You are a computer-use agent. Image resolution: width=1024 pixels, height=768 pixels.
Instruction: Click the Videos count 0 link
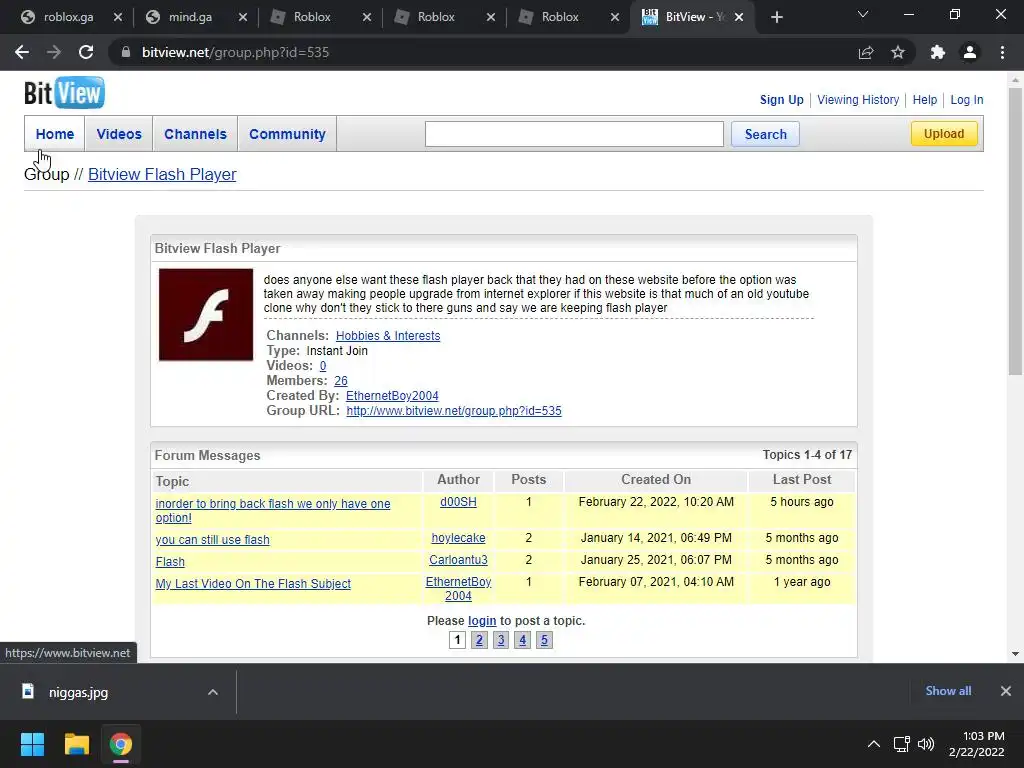[323, 366]
